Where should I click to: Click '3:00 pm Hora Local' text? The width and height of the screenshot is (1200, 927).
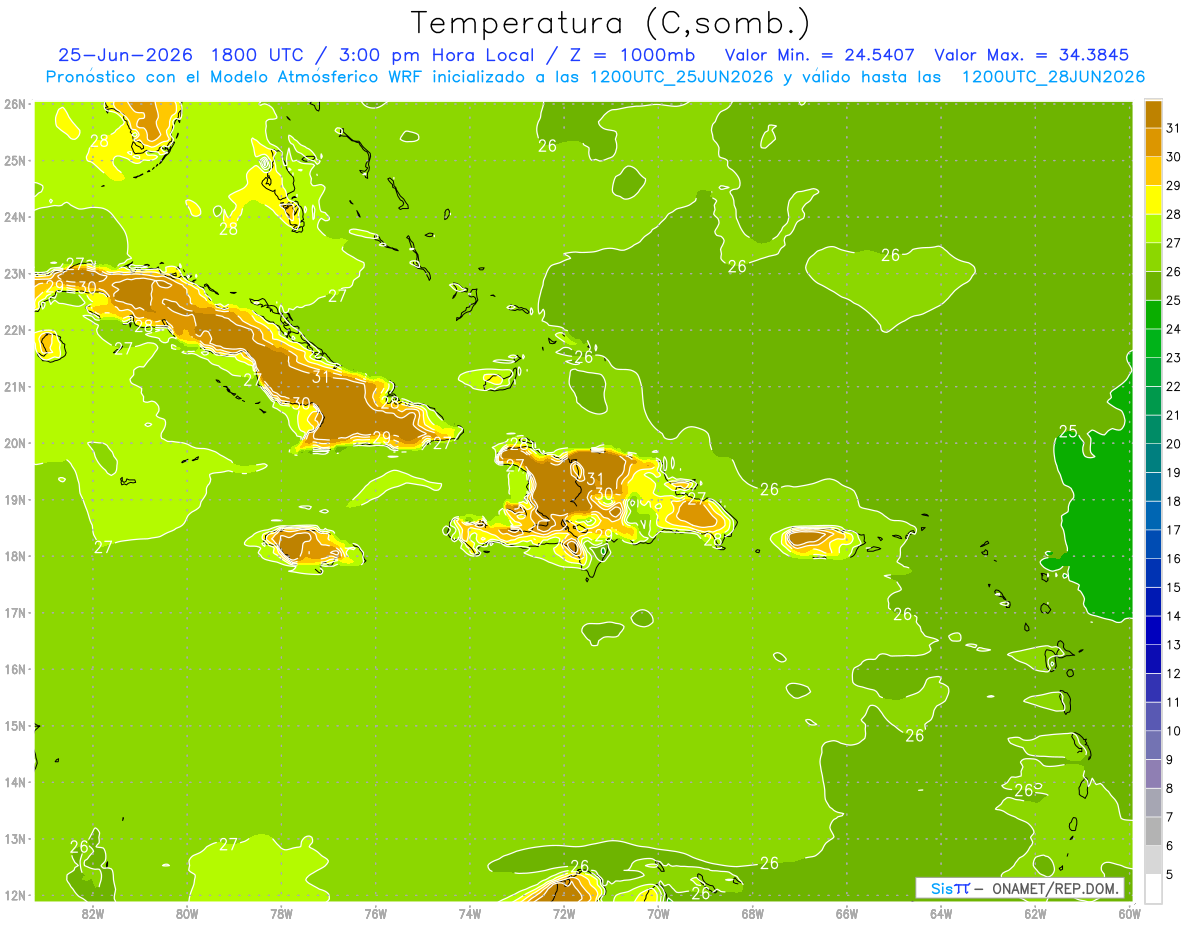435,55
